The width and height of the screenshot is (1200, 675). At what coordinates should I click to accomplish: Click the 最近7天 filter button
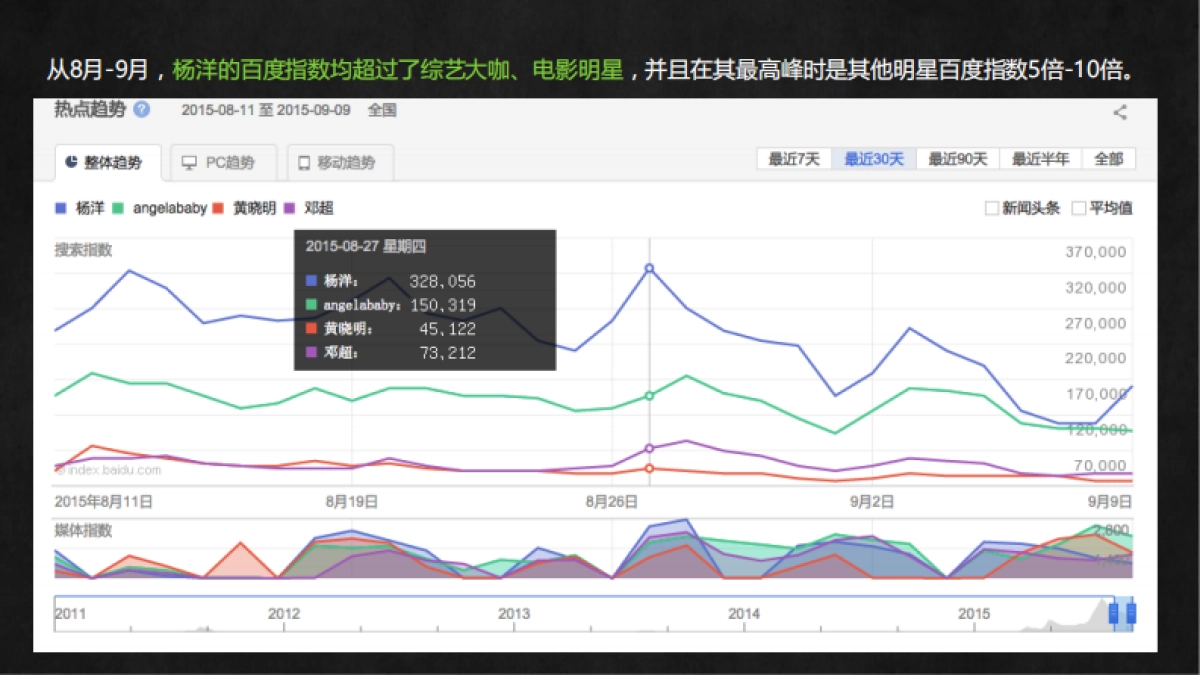(x=793, y=158)
